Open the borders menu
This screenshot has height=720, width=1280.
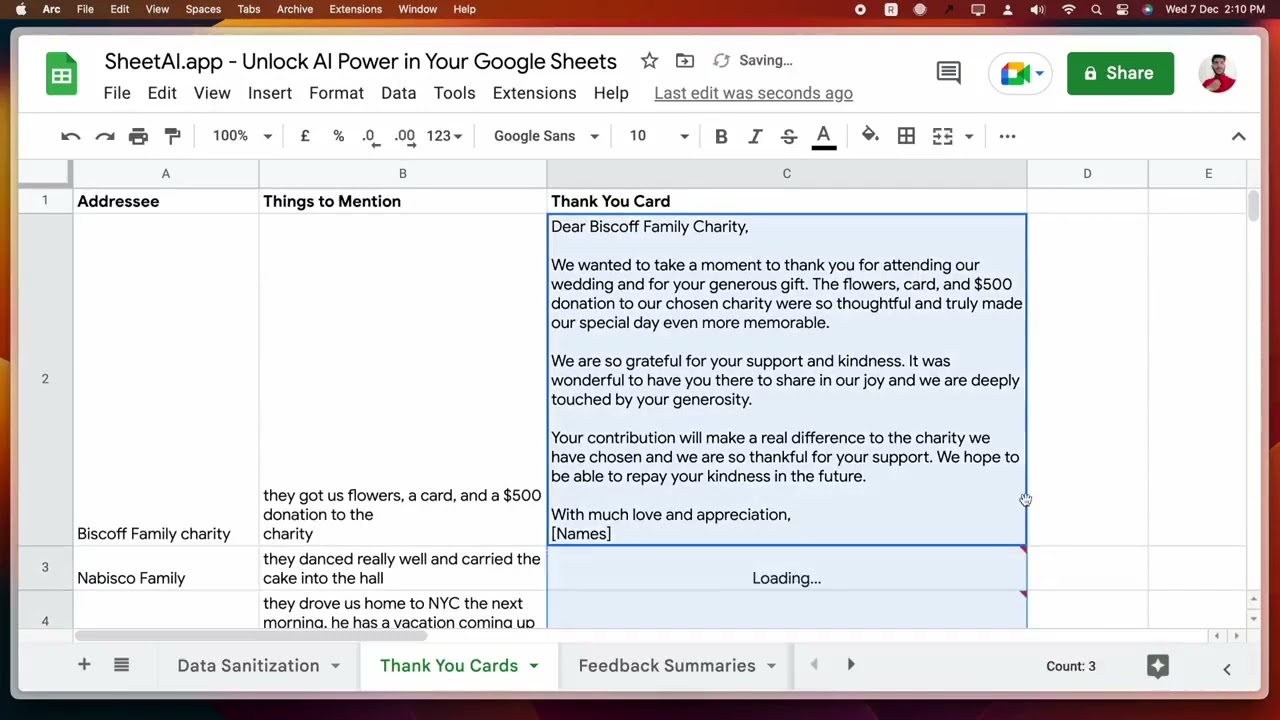coord(905,136)
